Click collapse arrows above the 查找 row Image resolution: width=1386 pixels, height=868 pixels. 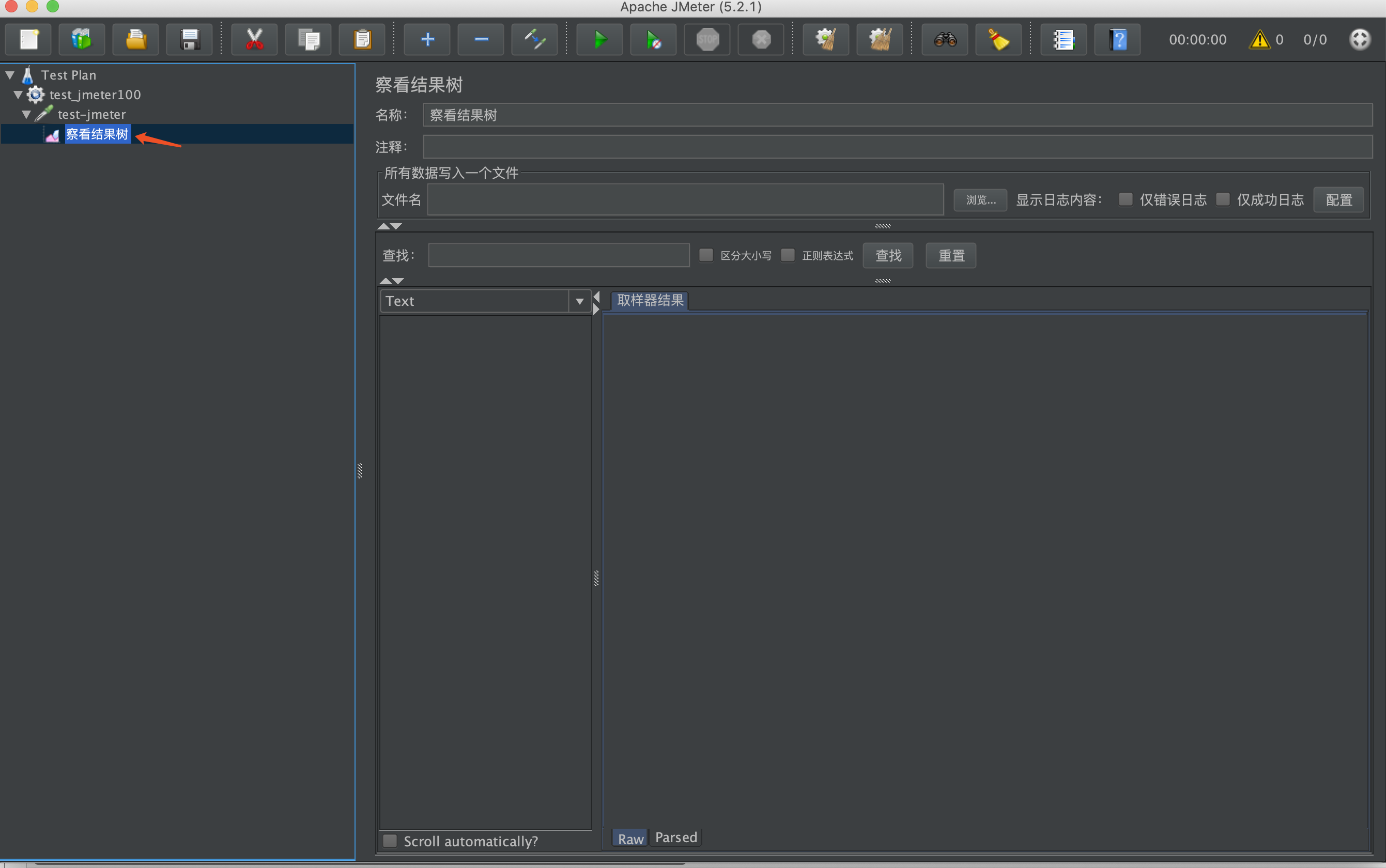tap(390, 226)
